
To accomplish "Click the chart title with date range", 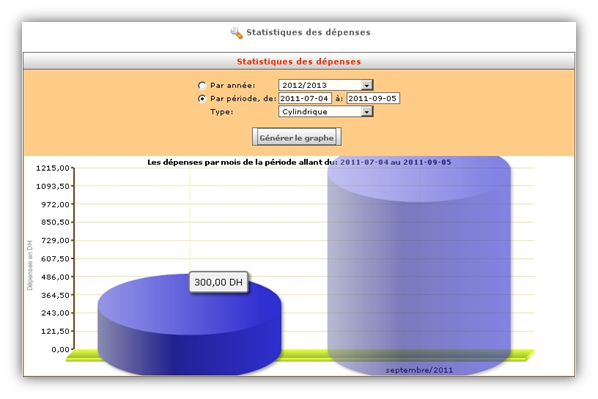I will [299, 162].
